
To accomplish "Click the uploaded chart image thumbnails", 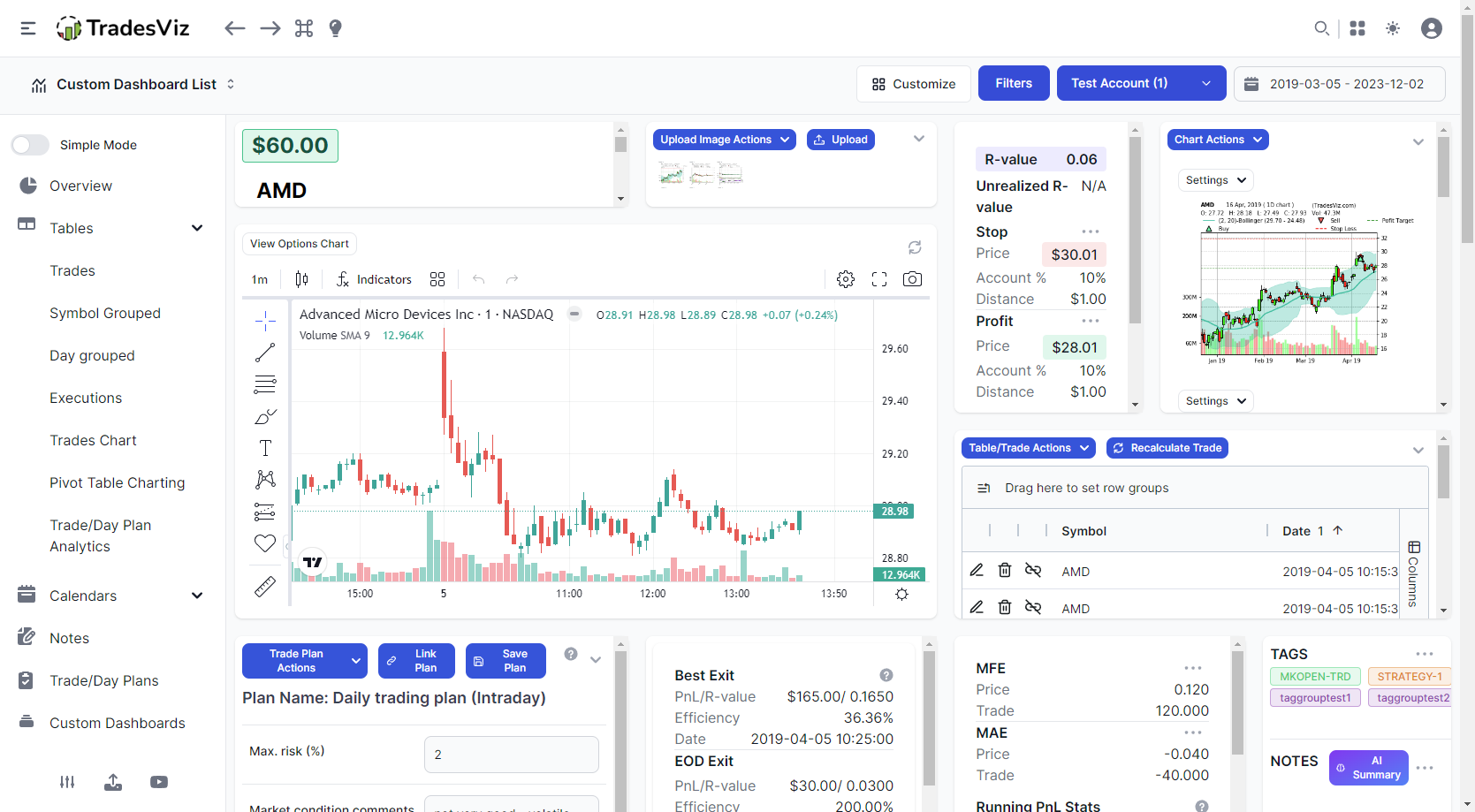I will point(701,174).
